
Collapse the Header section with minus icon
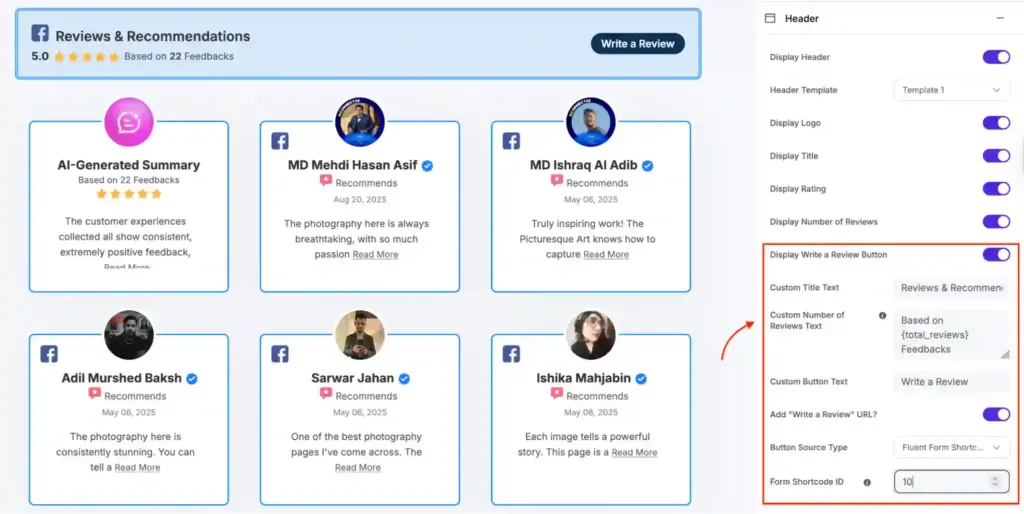coord(1000,18)
